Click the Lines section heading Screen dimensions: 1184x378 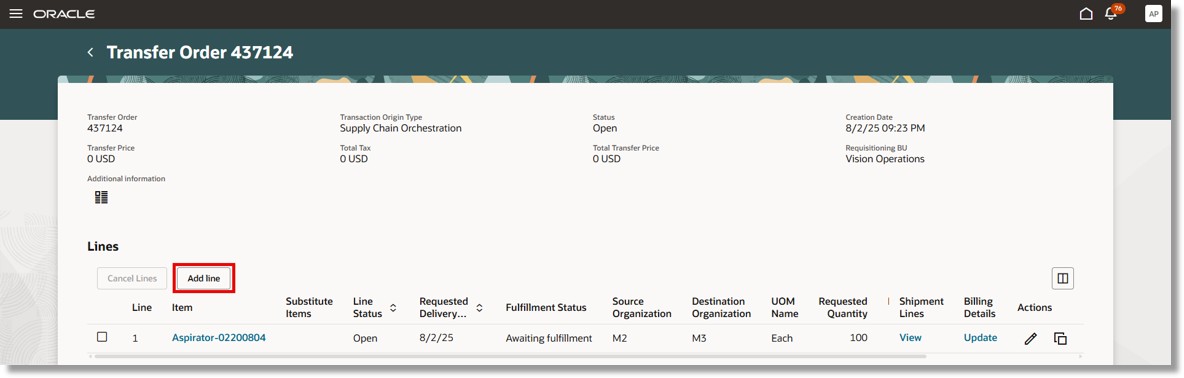point(103,246)
